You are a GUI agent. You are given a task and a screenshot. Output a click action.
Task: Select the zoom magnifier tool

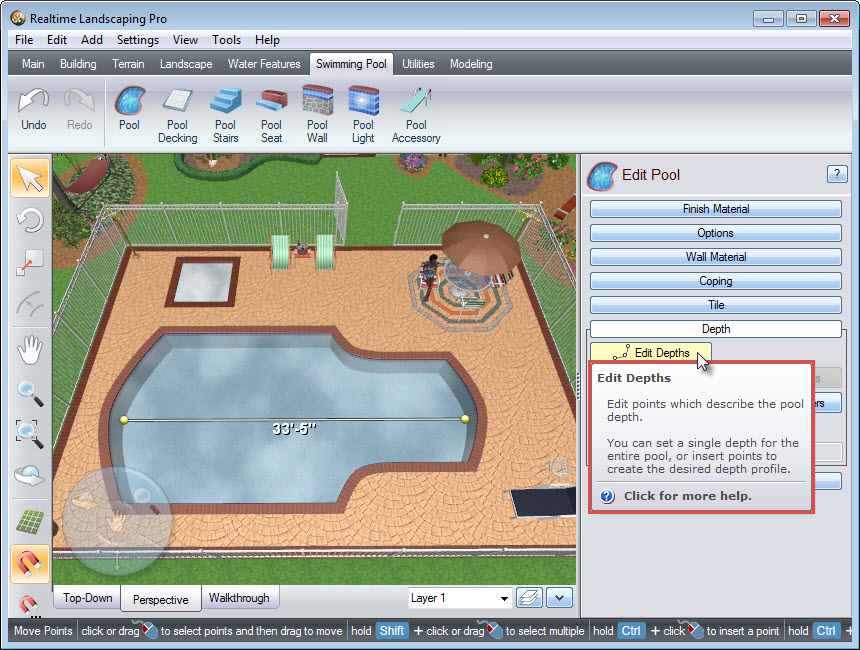click(x=30, y=393)
